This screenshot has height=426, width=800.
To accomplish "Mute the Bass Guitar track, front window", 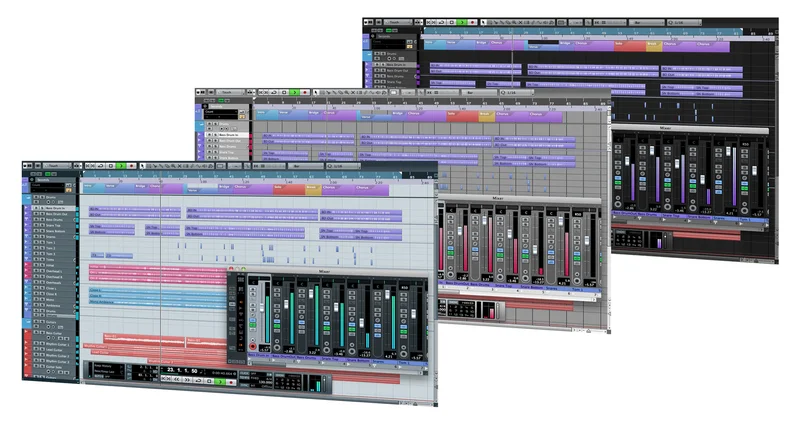I will pos(36,333).
